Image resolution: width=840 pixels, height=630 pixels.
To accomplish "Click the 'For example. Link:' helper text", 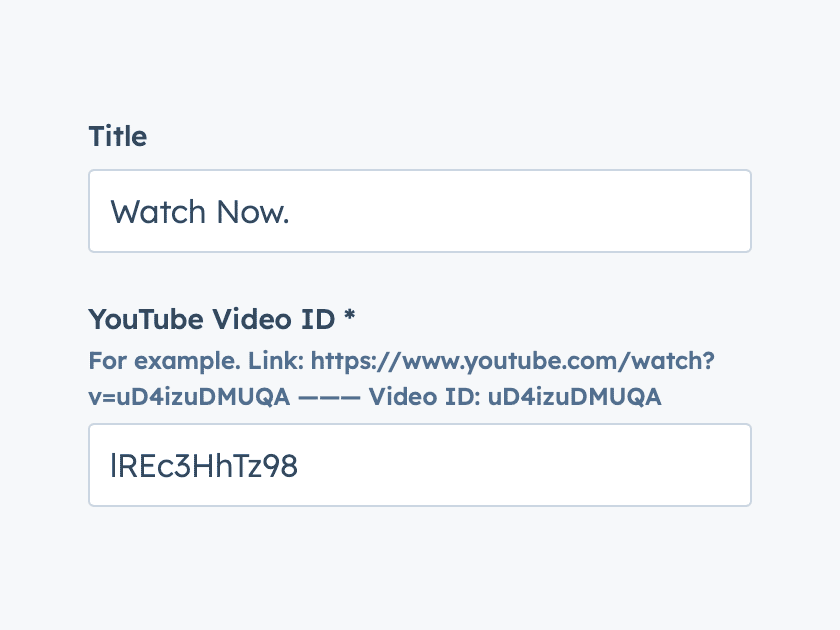I will click(x=194, y=361).
